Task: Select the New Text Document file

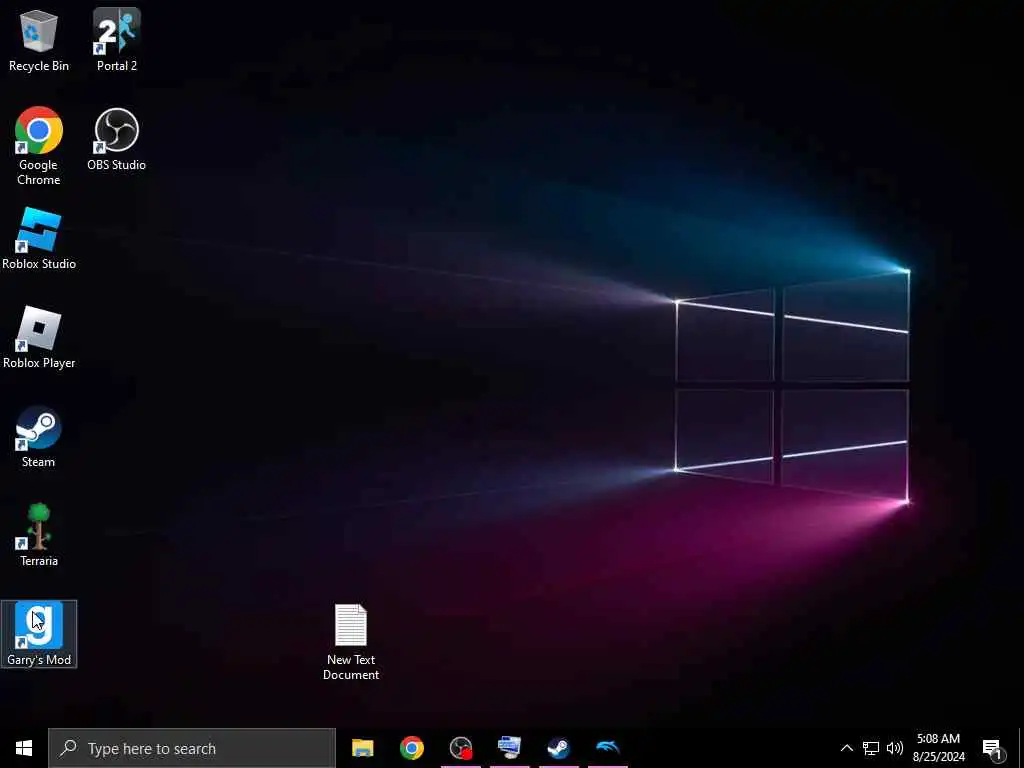Action: click(x=351, y=642)
